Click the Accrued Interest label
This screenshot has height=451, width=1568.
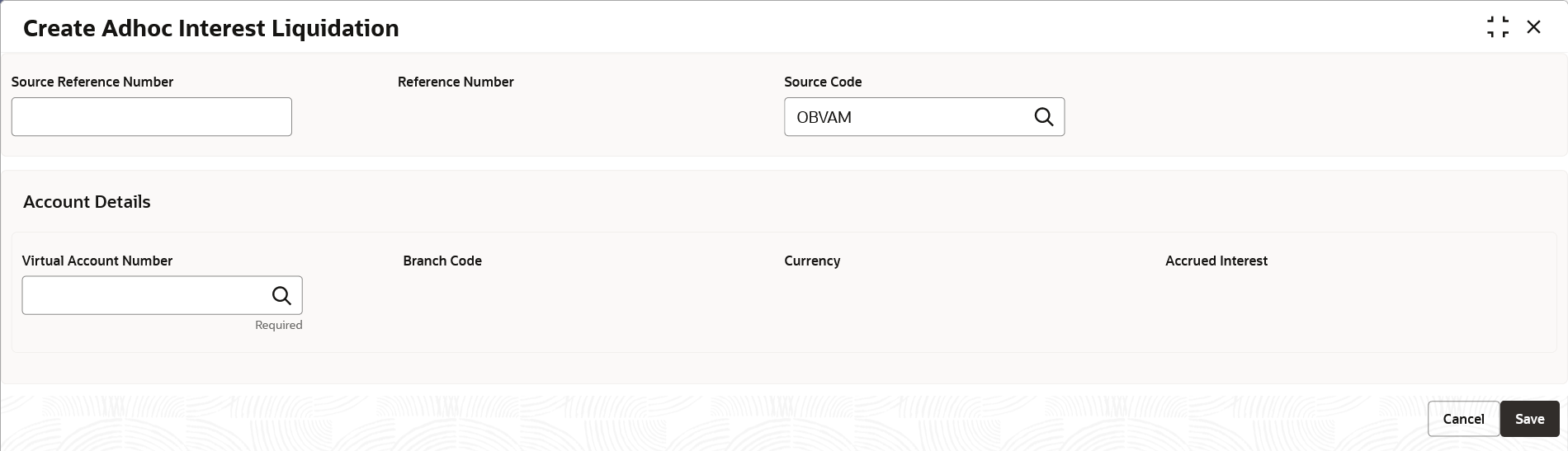(1216, 261)
